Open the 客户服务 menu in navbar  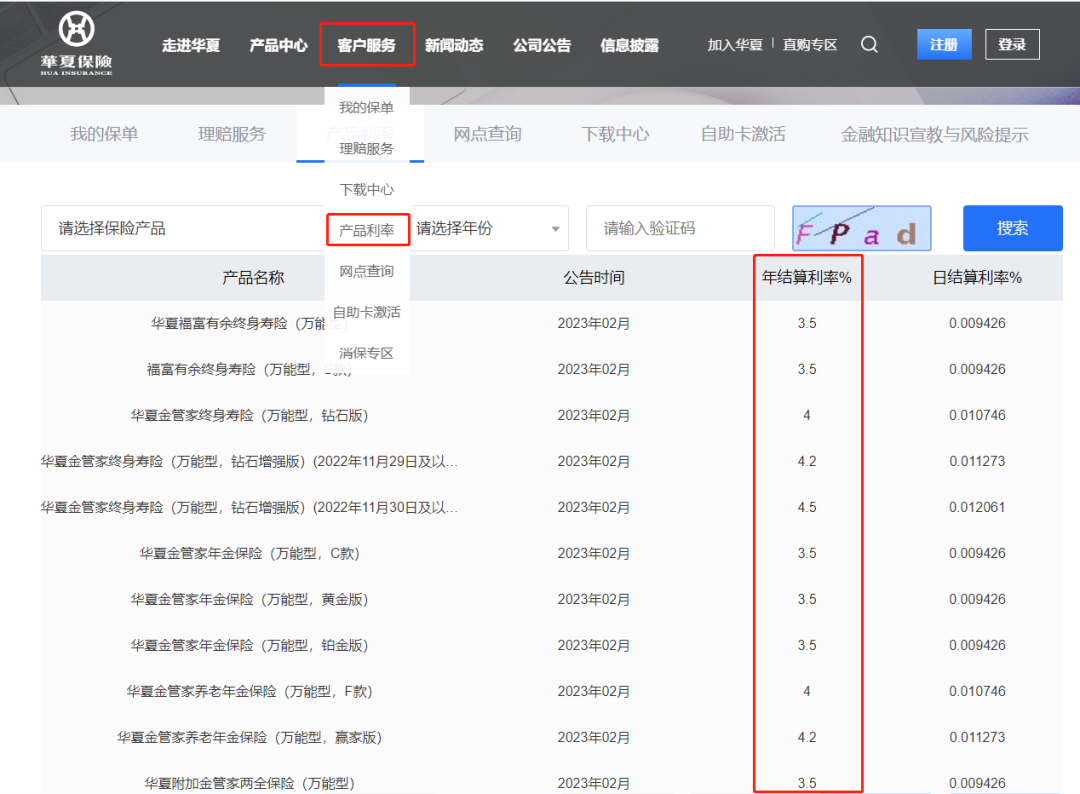(366, 46)
